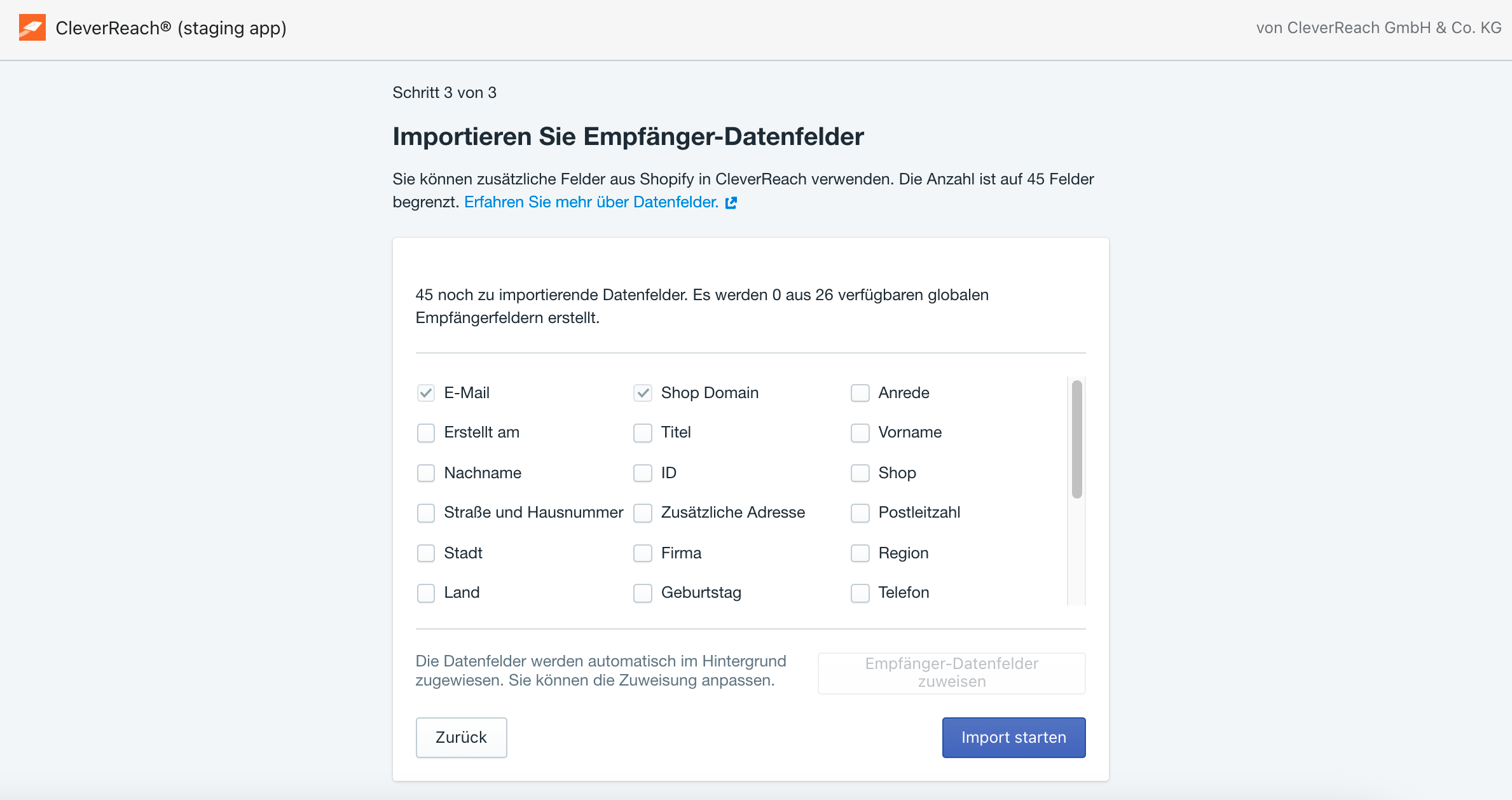Toggle the E-Mail checkbox
1512x800 pixels.
click(426, 393)
